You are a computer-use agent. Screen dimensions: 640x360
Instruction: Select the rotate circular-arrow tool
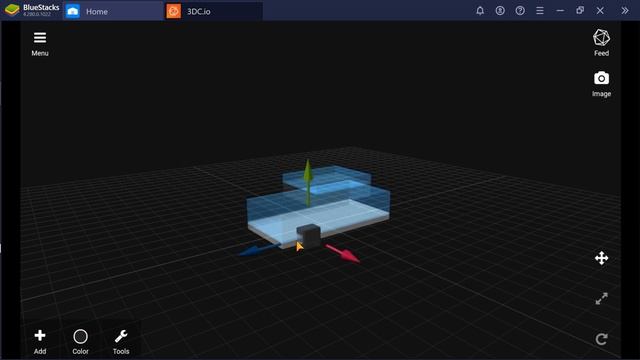(x=601, y=339)
